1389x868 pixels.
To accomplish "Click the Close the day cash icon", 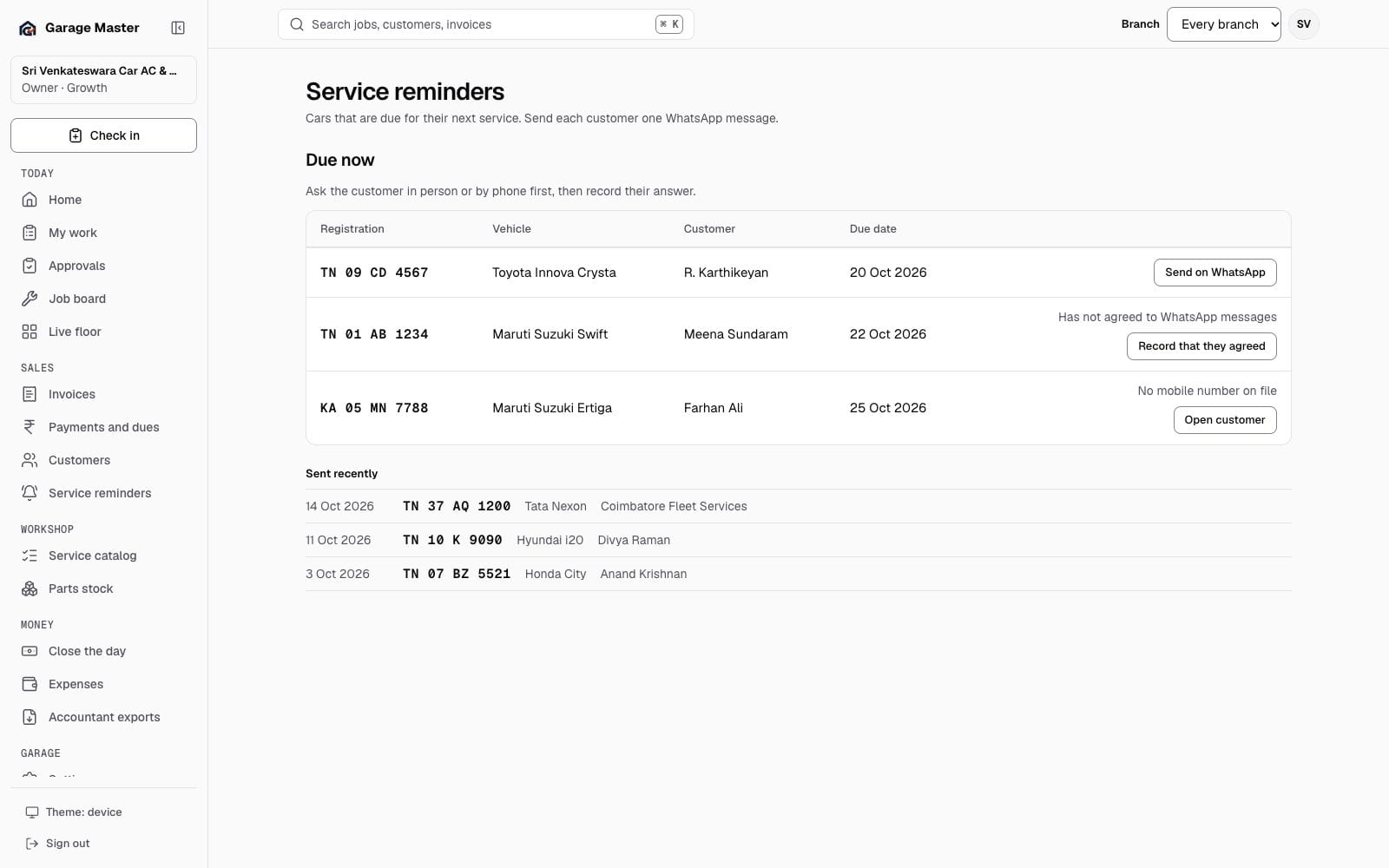I will [30, 651].
